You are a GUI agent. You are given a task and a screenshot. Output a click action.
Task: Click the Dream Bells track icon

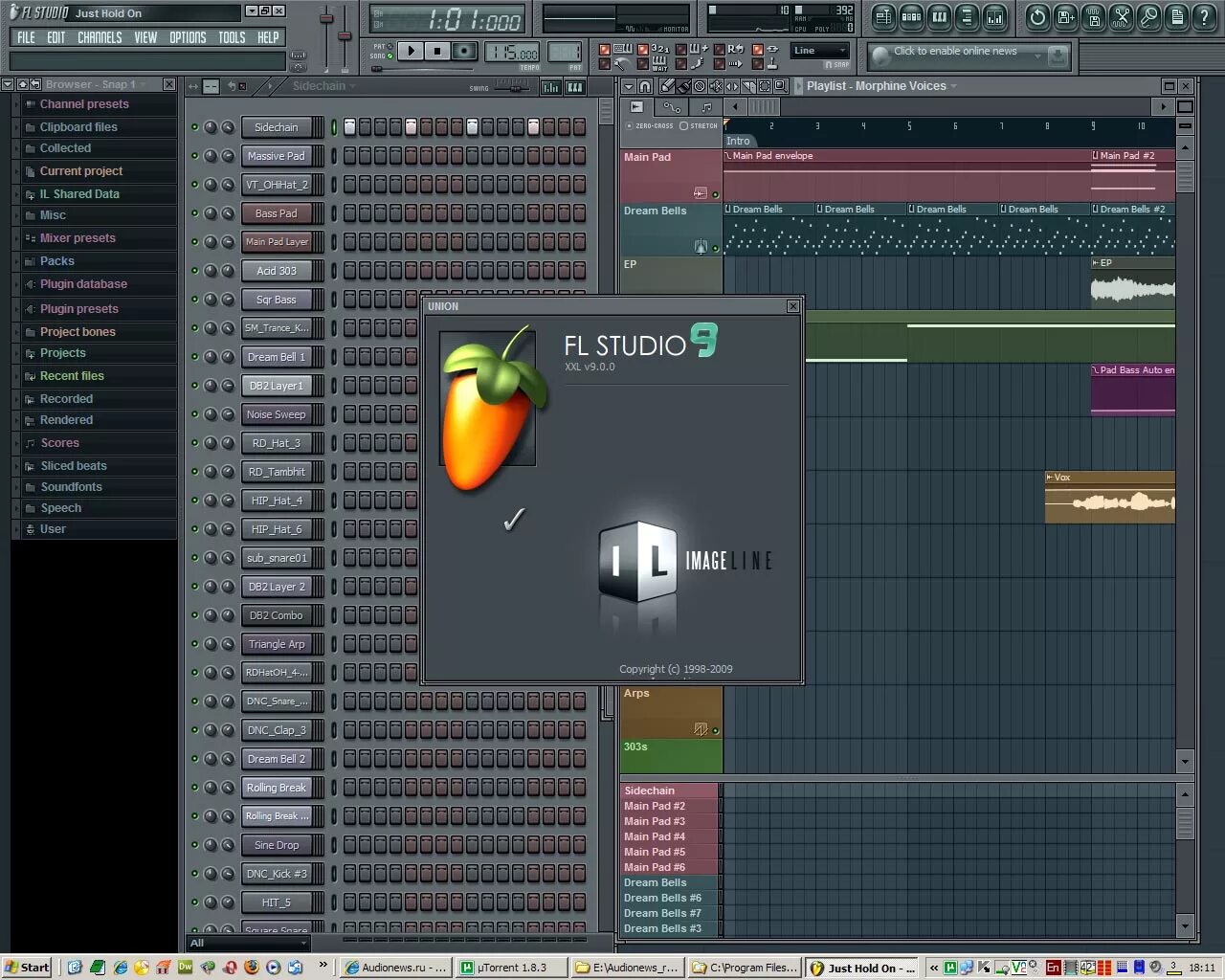point(701,247)
